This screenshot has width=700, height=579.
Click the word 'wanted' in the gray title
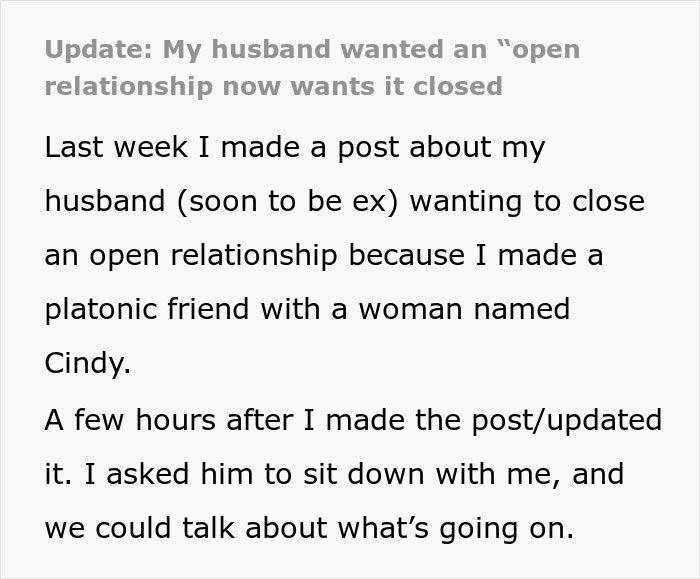pos(393,49)
